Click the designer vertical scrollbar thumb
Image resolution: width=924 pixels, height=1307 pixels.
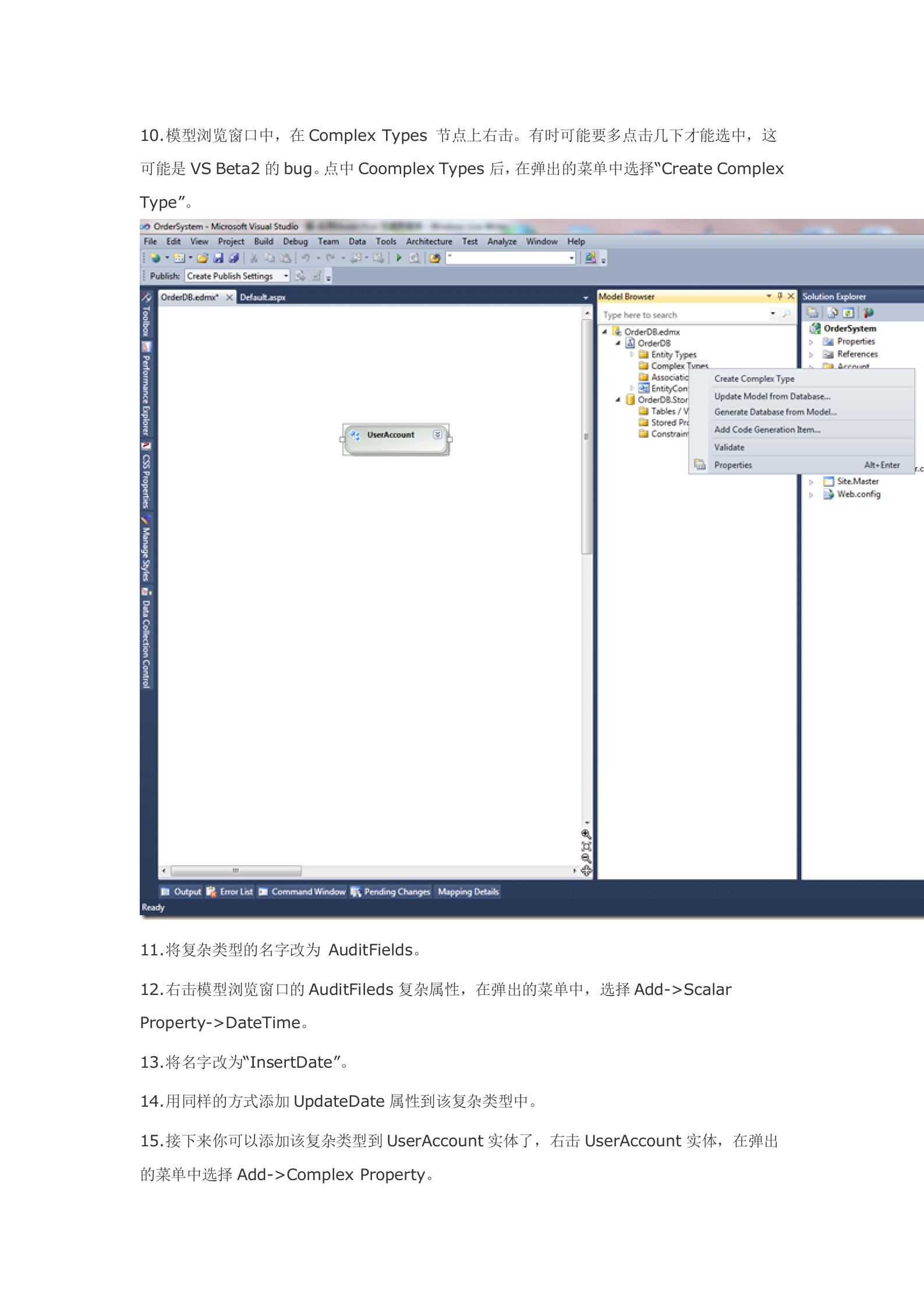click(x=586, y=437)
